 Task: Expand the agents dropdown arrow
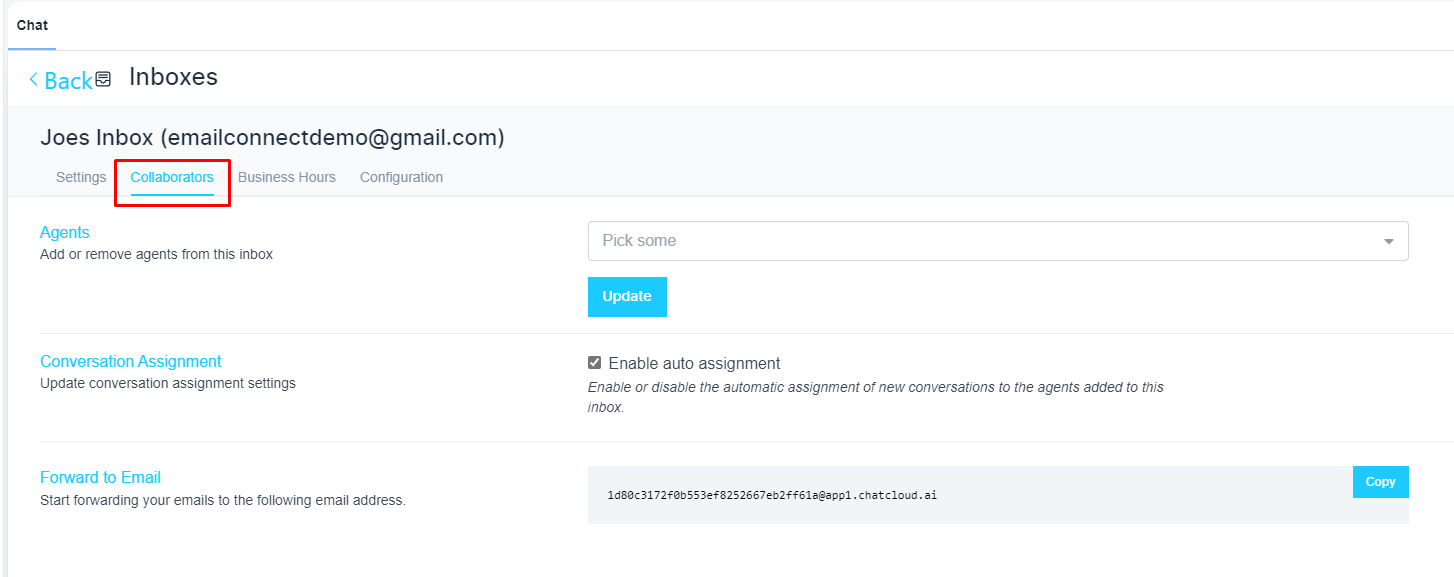click(1388, 241)
